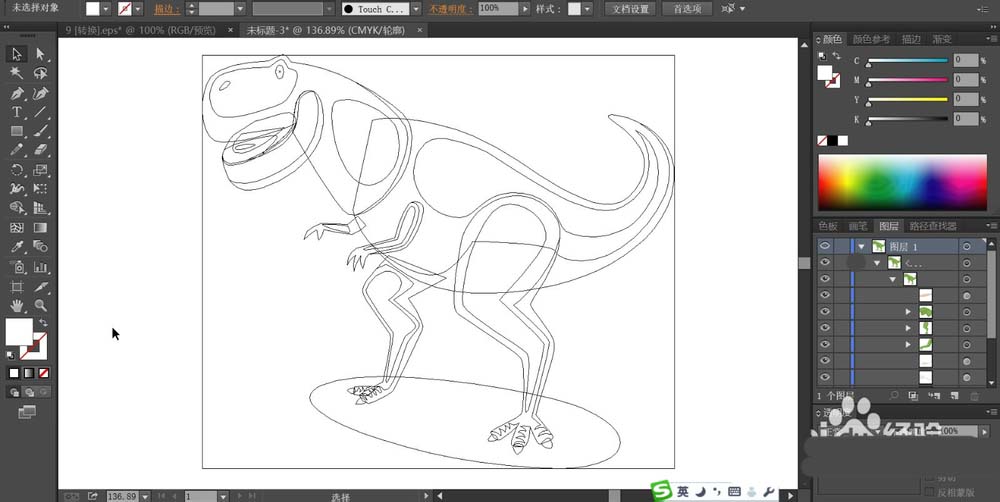Set toolbox paint mode to None
The image size is (1000, 502).
pos(43,373)
